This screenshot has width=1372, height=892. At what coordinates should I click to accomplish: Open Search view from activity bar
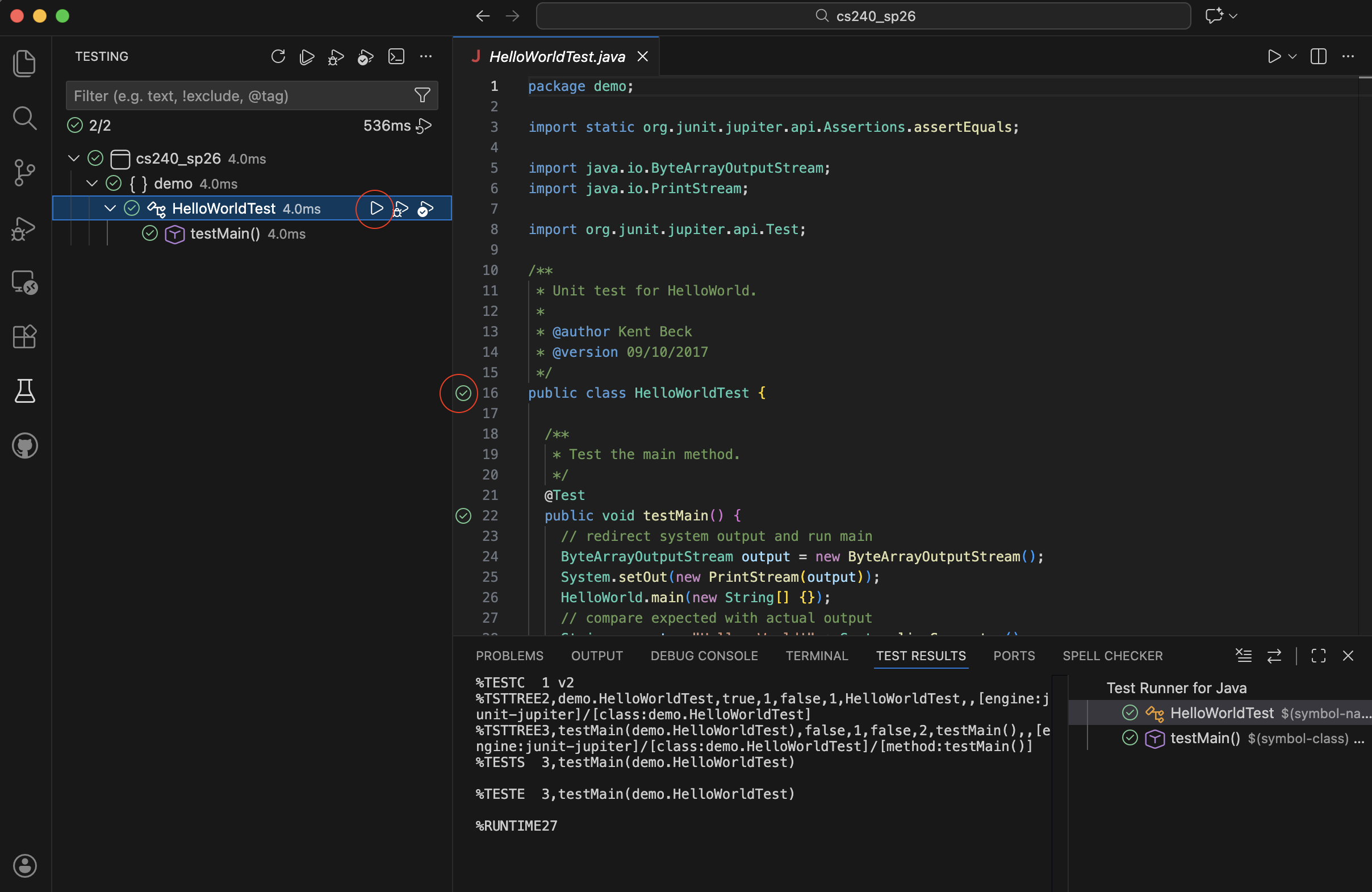[x=24, y=118]
